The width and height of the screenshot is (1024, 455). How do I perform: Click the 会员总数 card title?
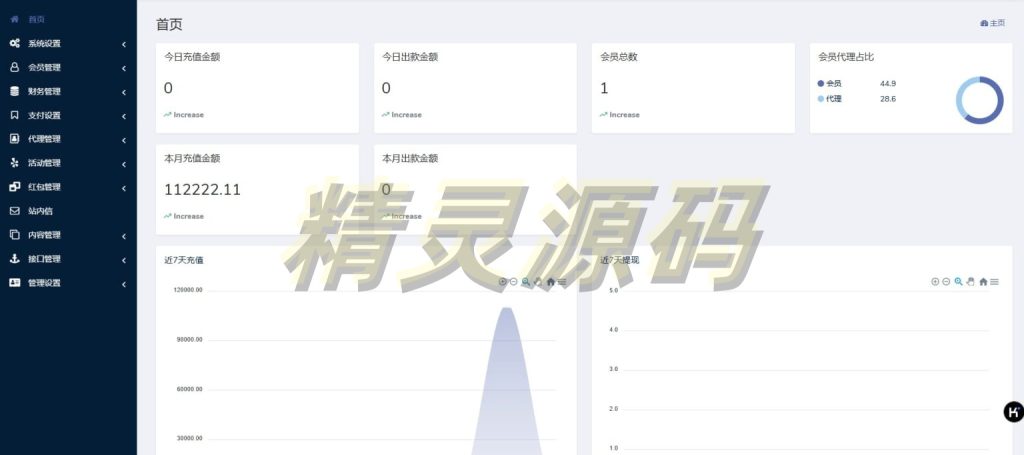coord(618,57)
